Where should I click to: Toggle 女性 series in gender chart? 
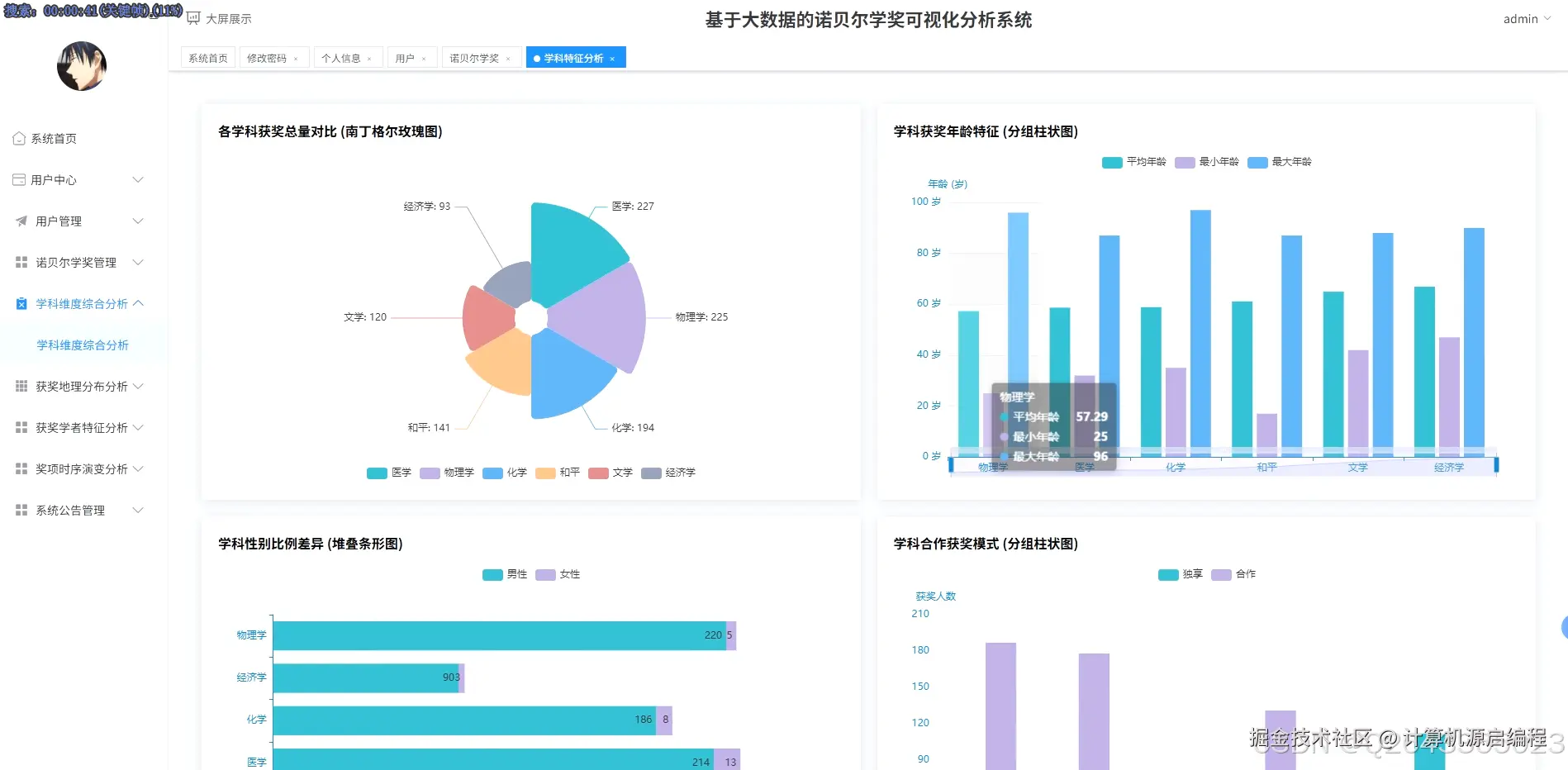(x=558, y=574)
